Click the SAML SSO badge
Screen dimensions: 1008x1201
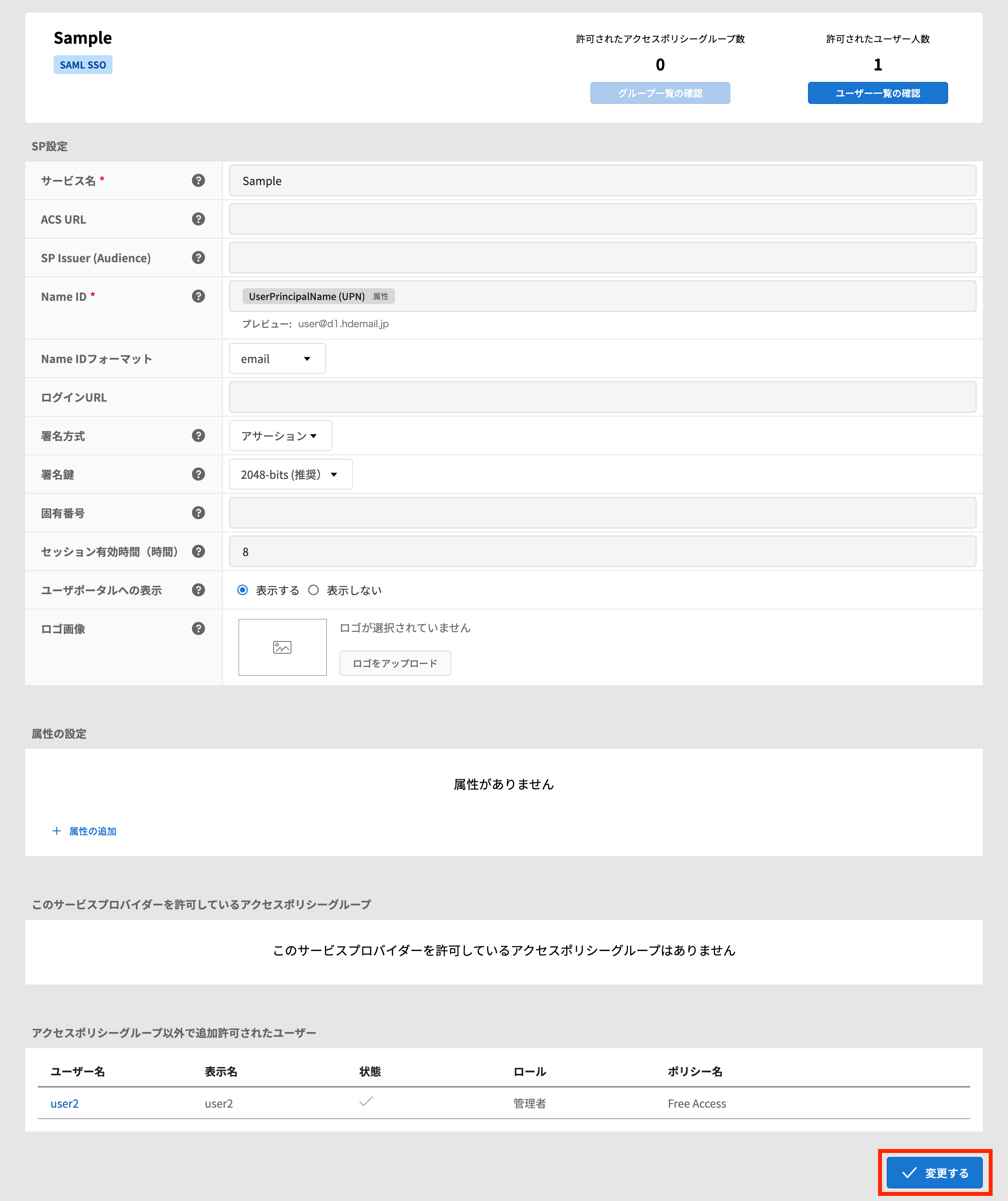click(83, 65)
